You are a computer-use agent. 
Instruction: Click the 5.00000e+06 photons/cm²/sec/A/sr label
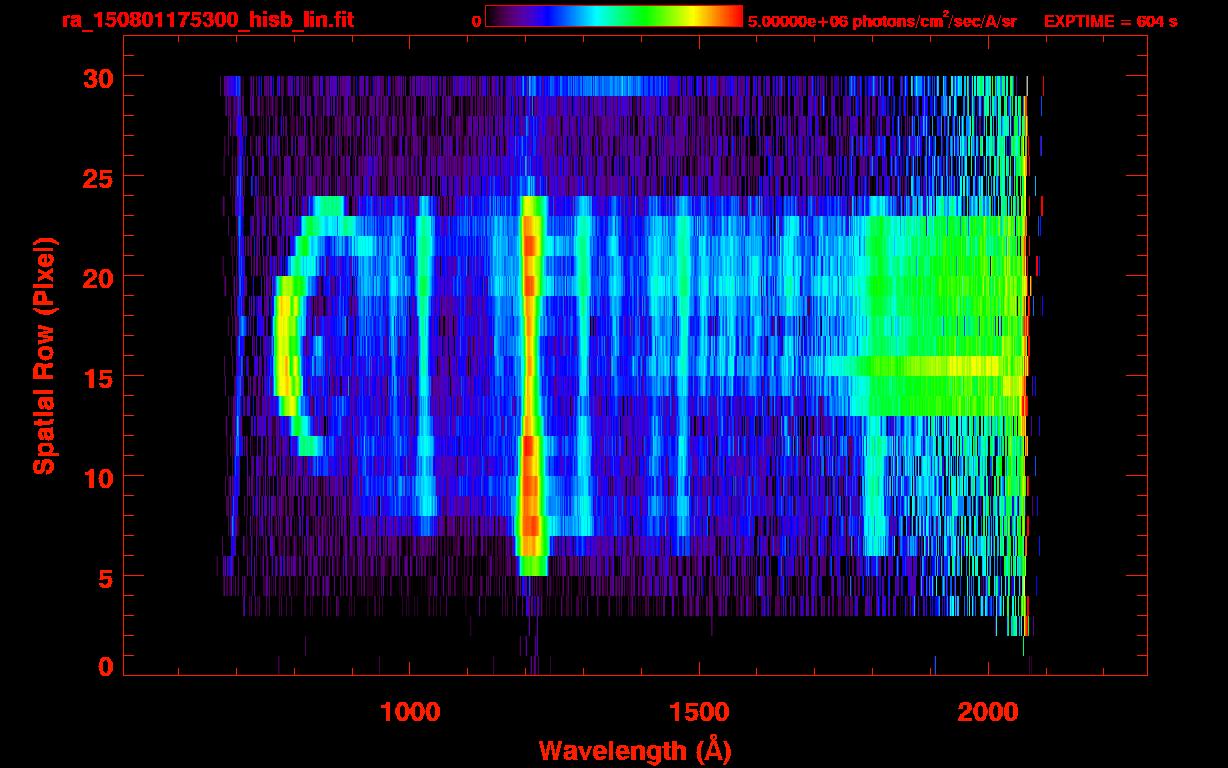(x=882, y=20)
